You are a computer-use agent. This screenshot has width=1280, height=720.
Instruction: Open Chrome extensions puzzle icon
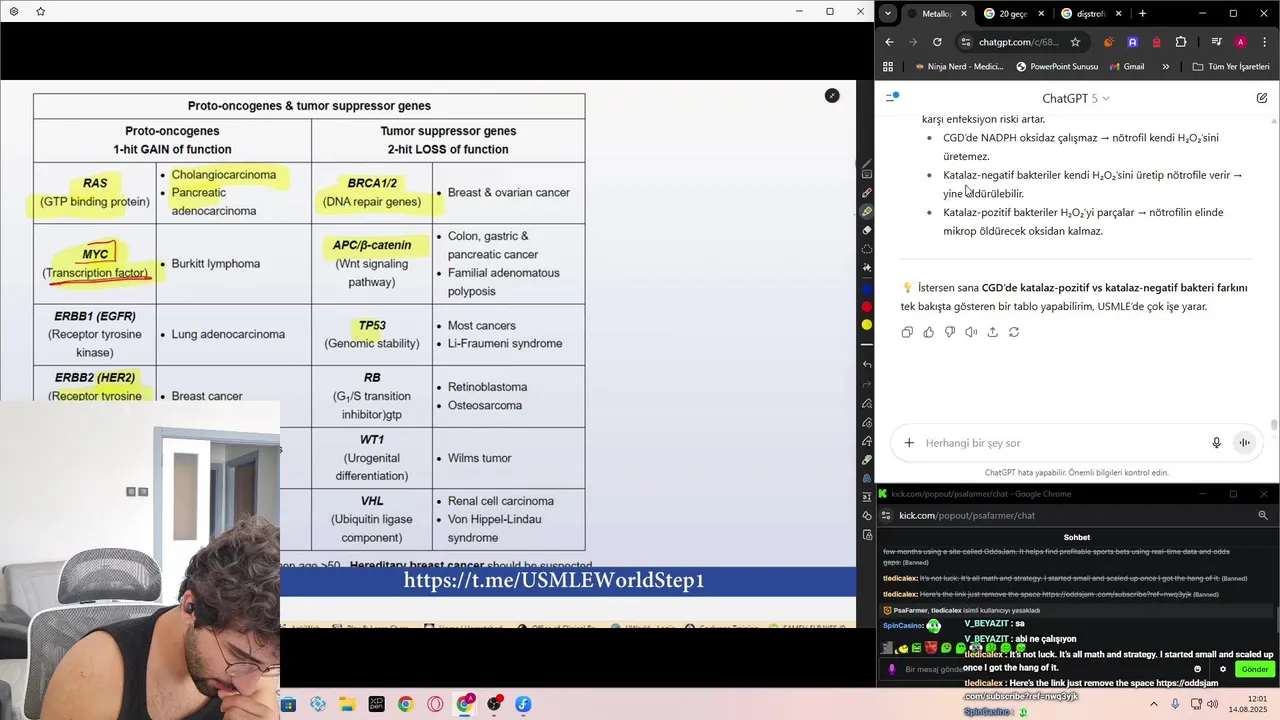pyautogui.click(x=1181, y=42)
